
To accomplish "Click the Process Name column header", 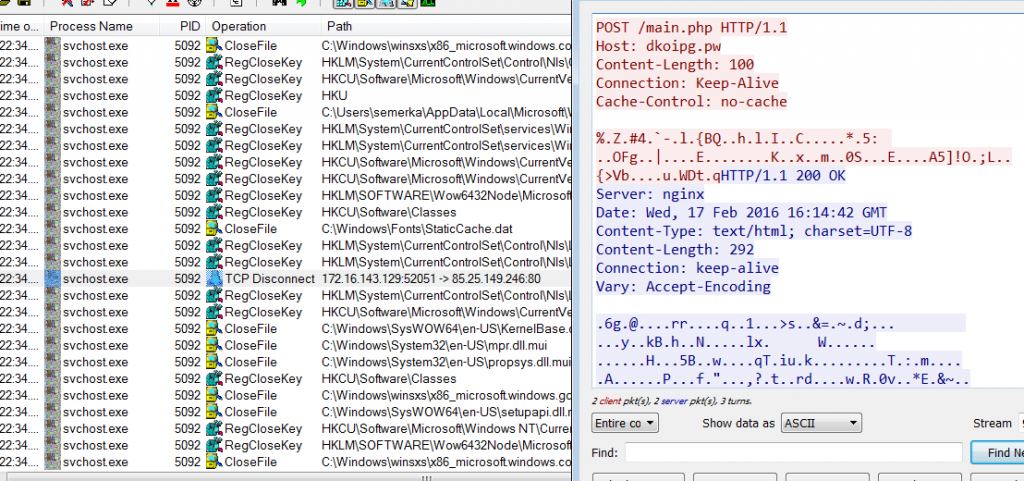I will (x=90, y=26).
